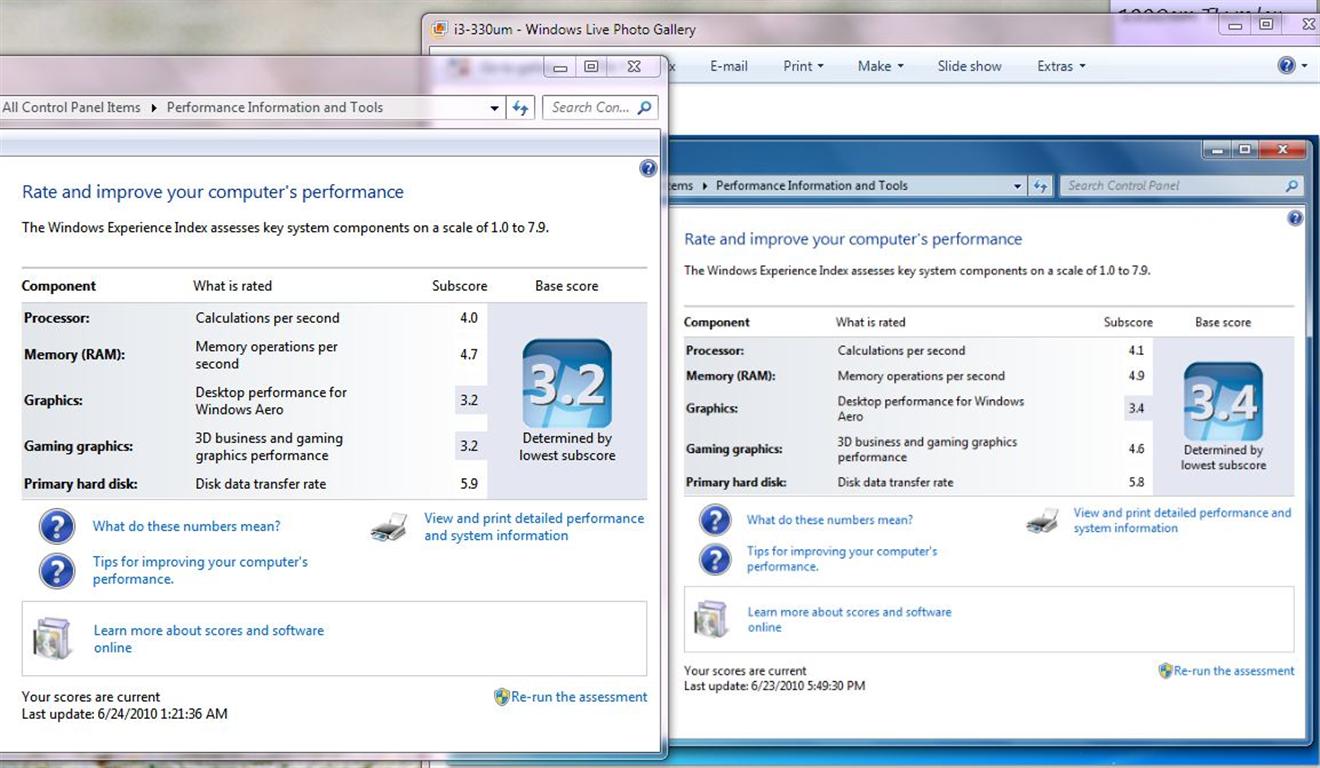This screenshot has width=1320, height=768.
Task: Click the 'Calculations per second' text in the right window
Action: 901,351
